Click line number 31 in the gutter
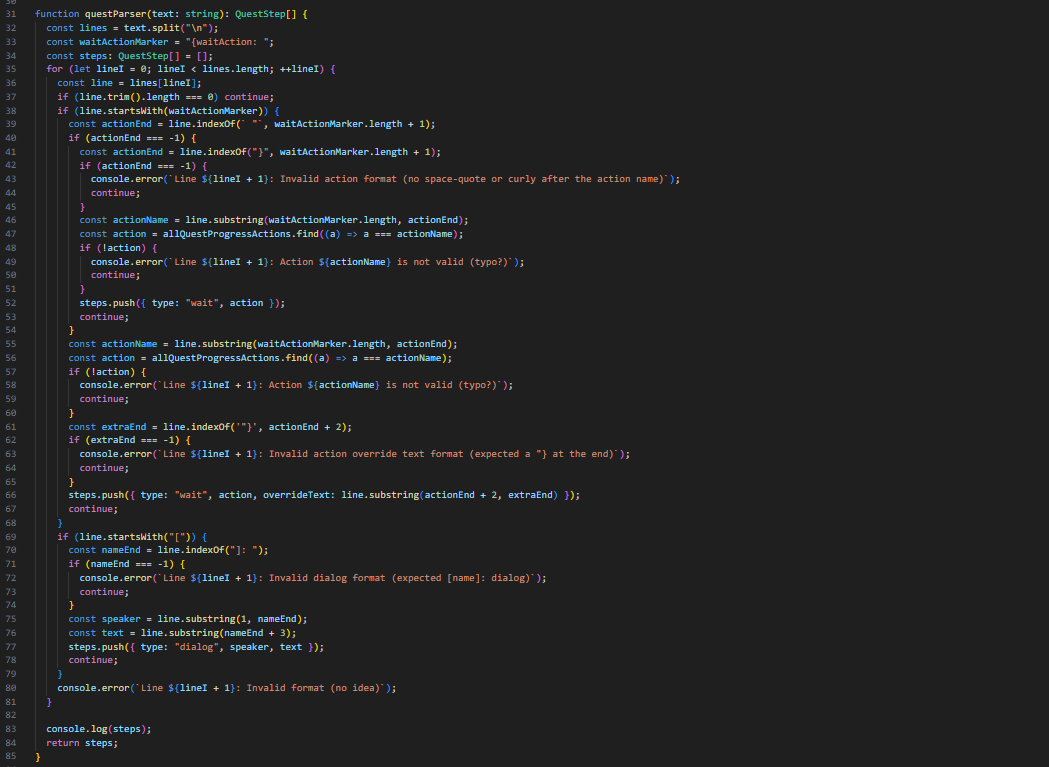The image size is (1049, 767). click(x=10, y=14)
